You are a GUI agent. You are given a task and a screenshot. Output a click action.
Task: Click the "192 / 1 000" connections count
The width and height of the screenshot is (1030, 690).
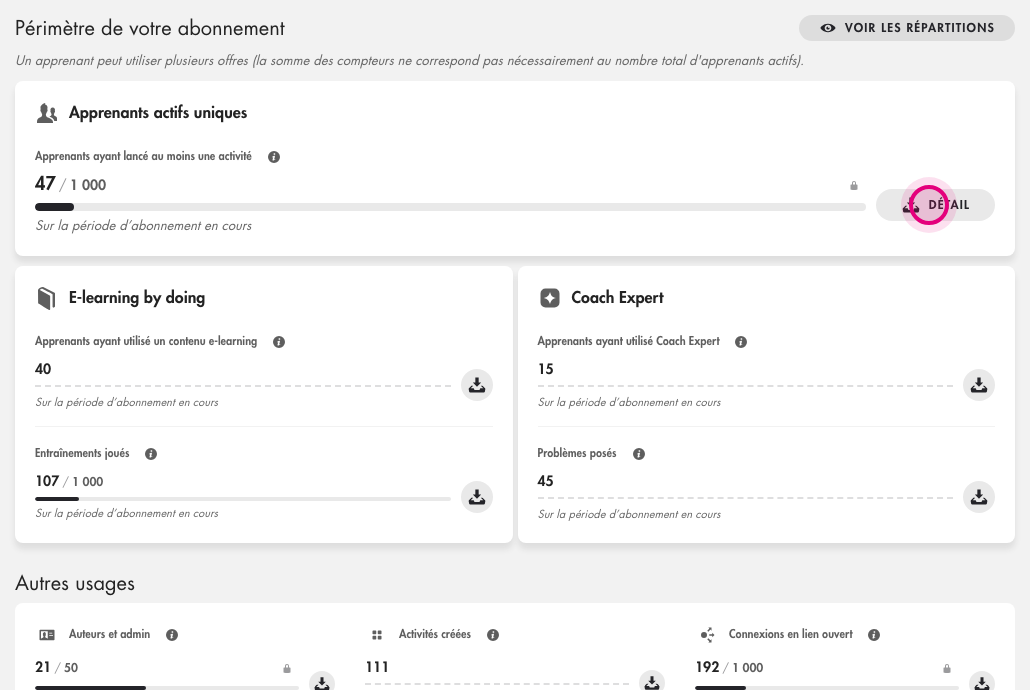[x=729, y=667]
